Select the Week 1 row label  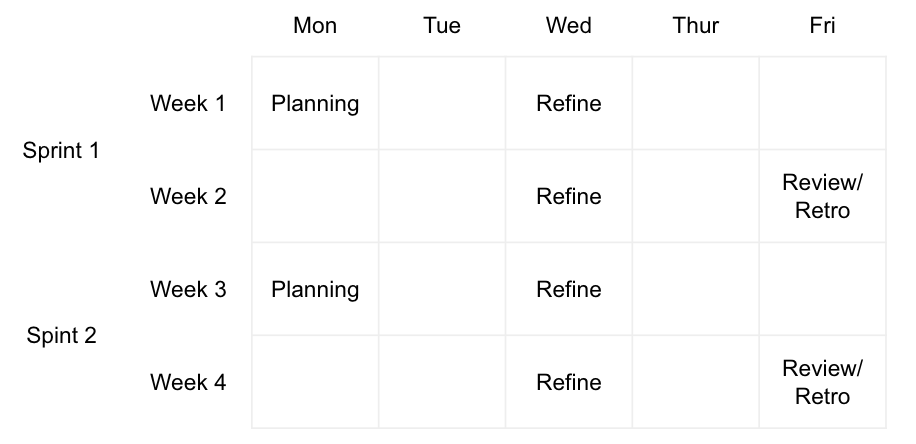[x=188, y=103]
